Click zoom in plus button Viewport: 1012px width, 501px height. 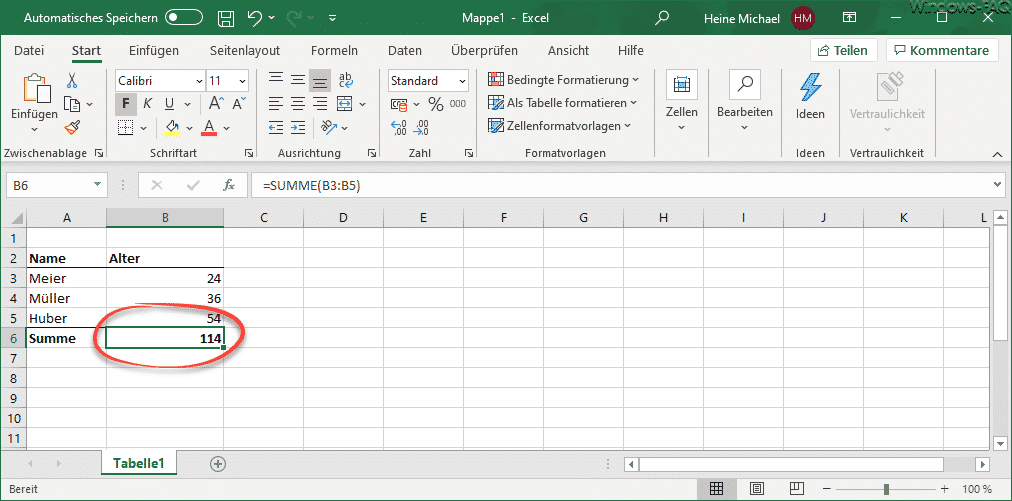coord(945,489)
